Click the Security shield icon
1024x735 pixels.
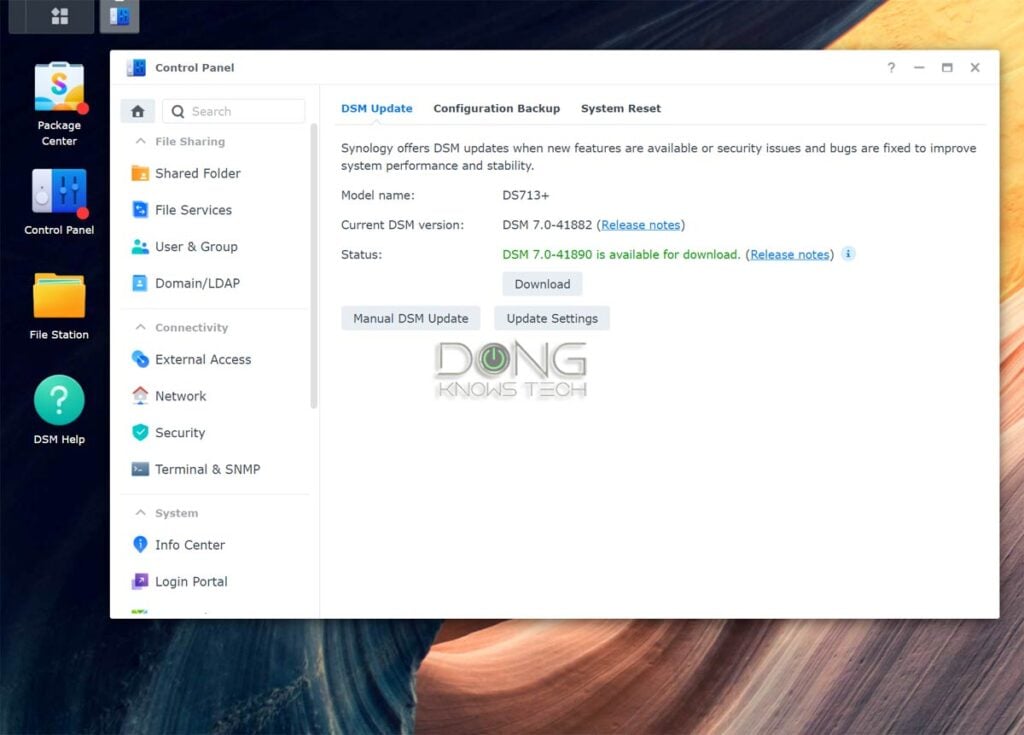140,432
